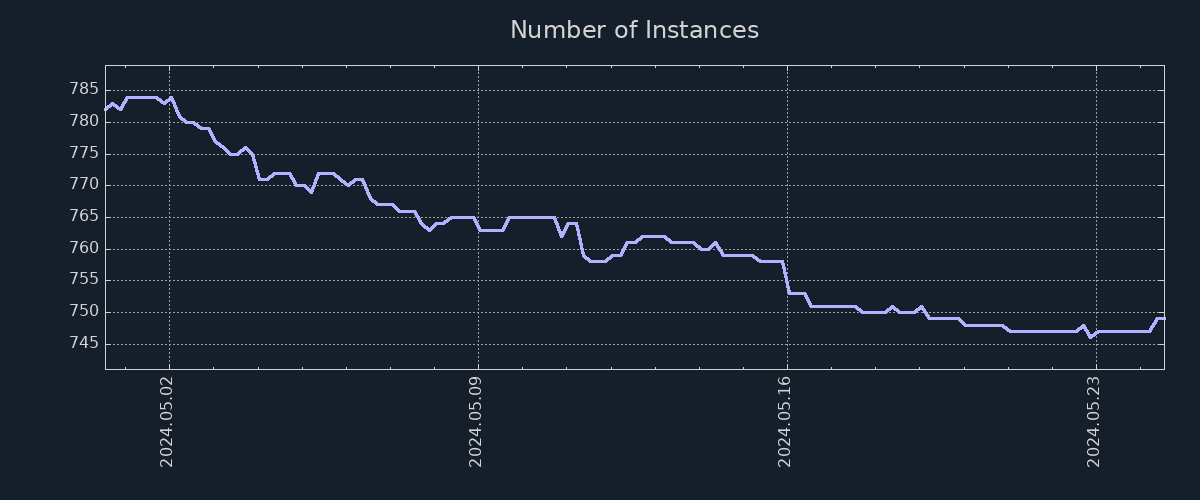Click the 760 y-axis tick label
This screenshot has height=500, width=1200.
pyautogui.click(x=84, y=248)
